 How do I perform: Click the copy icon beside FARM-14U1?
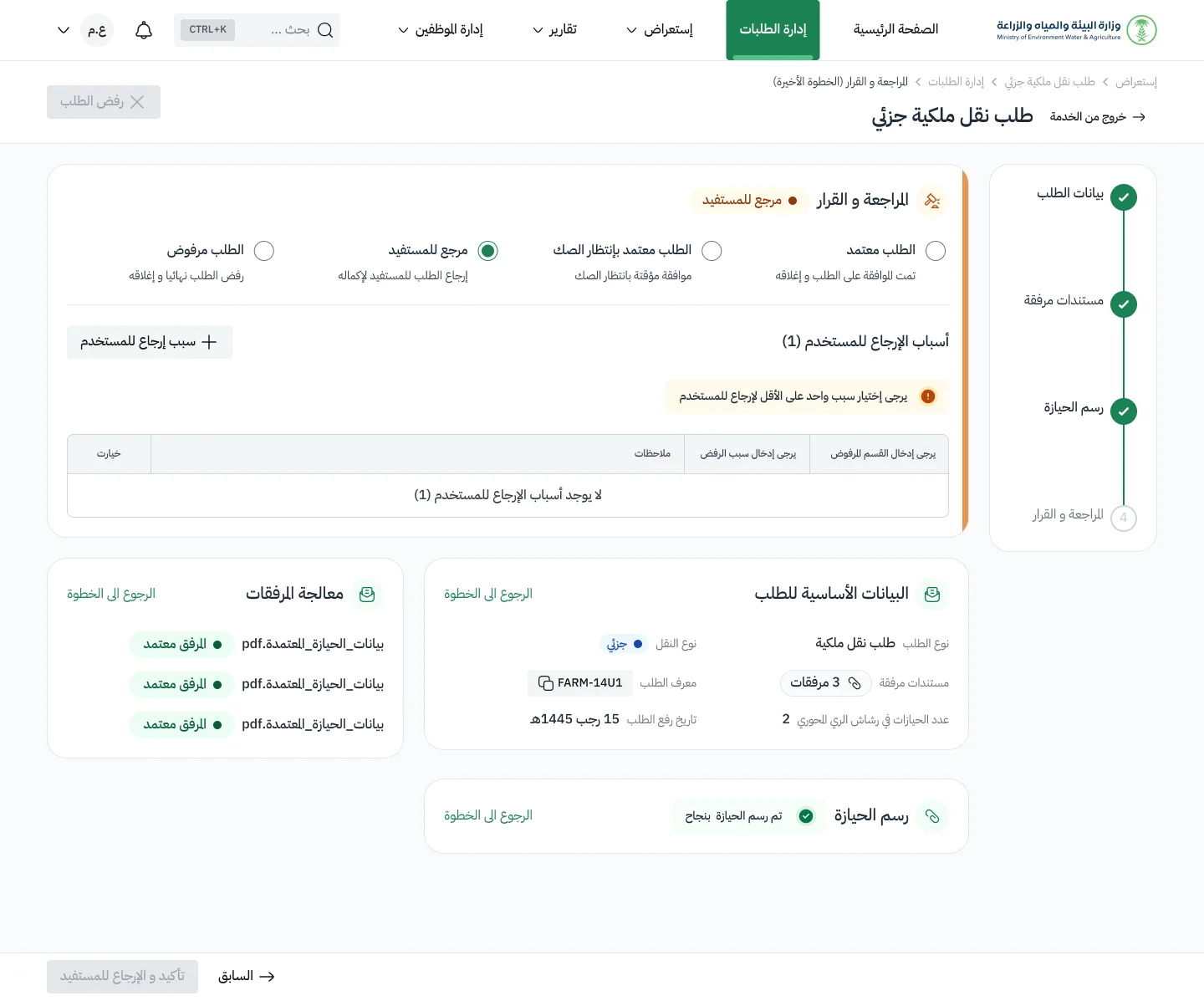click(545, 683)
